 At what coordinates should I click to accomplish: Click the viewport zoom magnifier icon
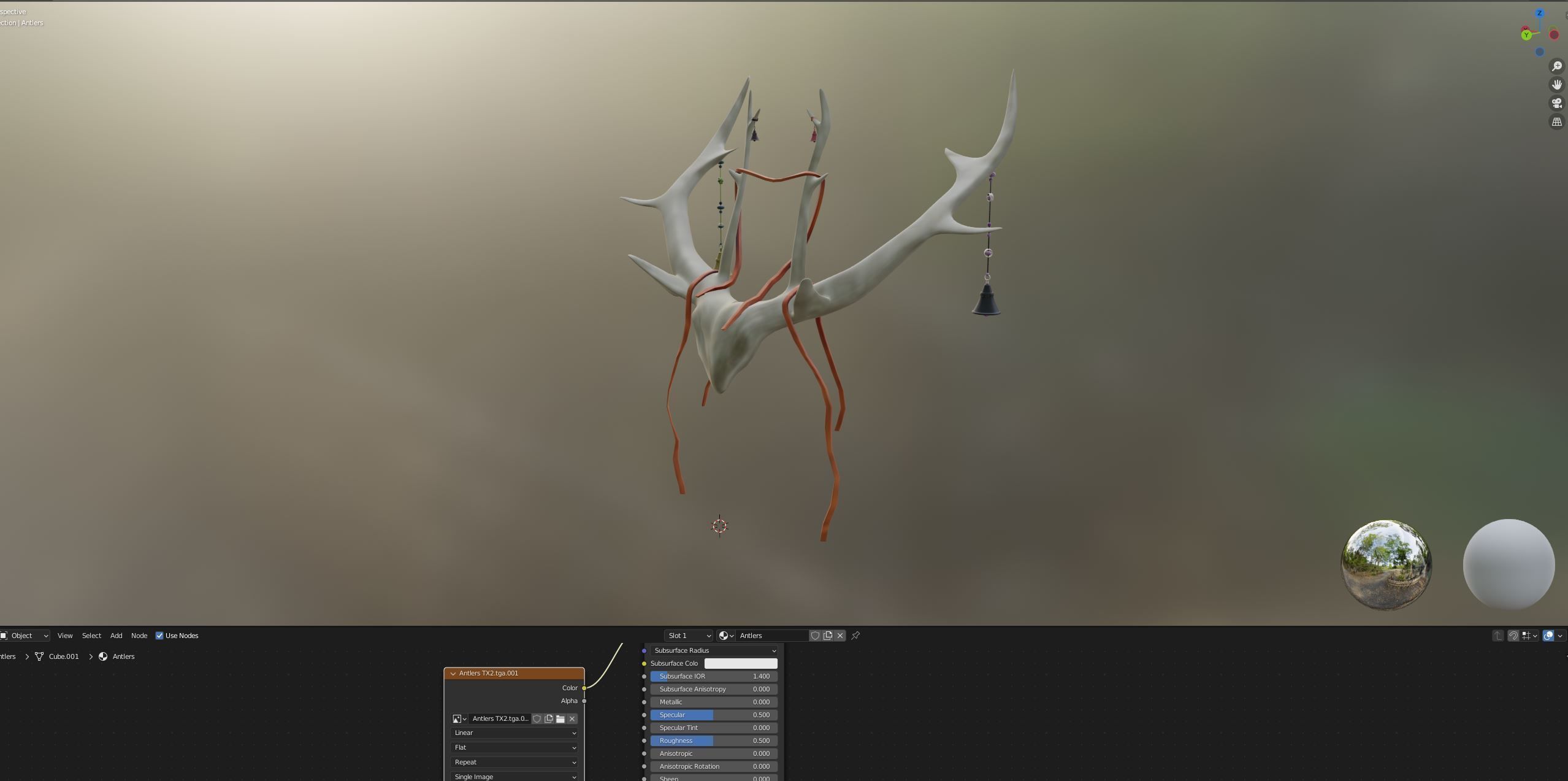click(1556, 66)
